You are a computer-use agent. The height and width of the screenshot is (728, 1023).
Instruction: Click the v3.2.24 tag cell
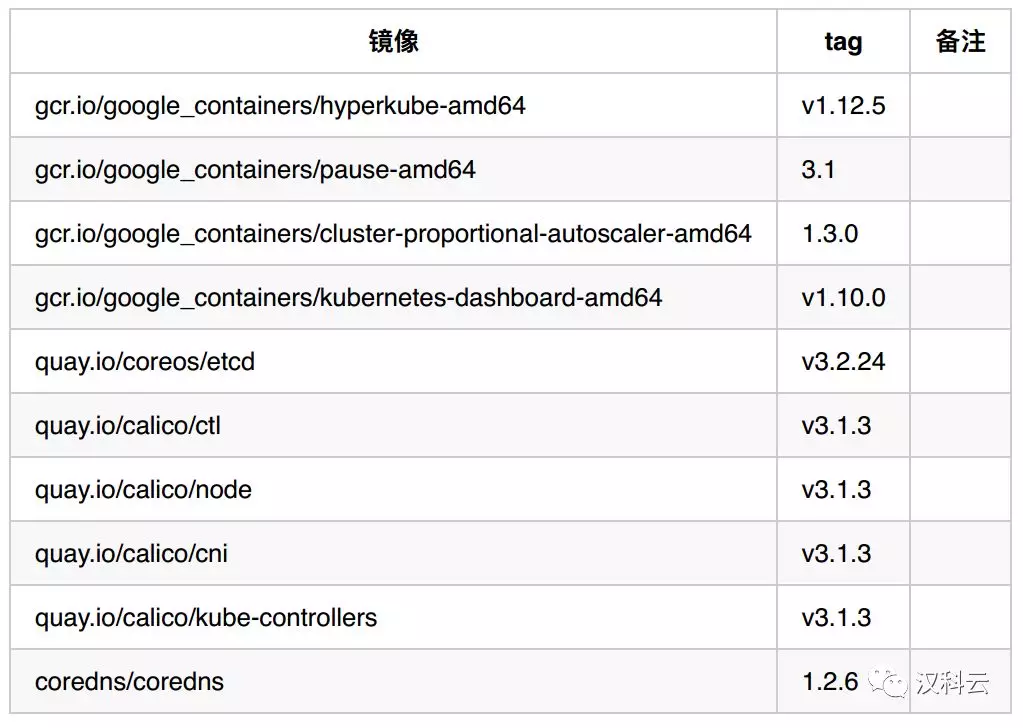pyautogui.click(x=844, y=361)
